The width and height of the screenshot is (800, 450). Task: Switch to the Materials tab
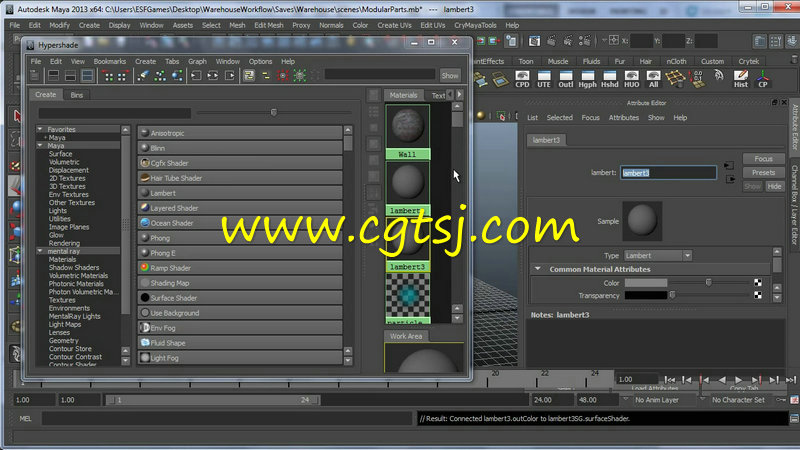pyautogui.click(x=403, y=95)
